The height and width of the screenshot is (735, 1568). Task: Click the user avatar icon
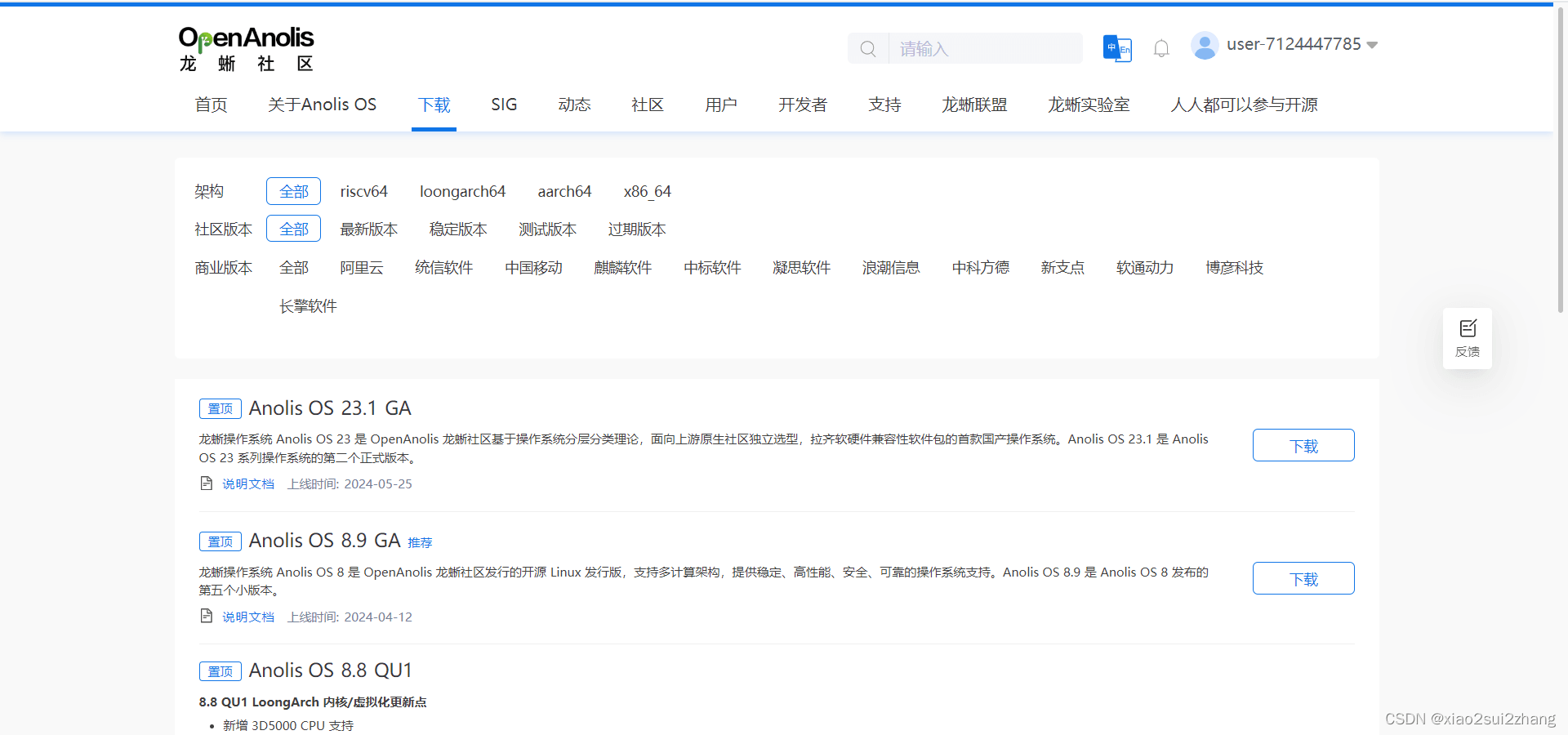click(1205, 45)
